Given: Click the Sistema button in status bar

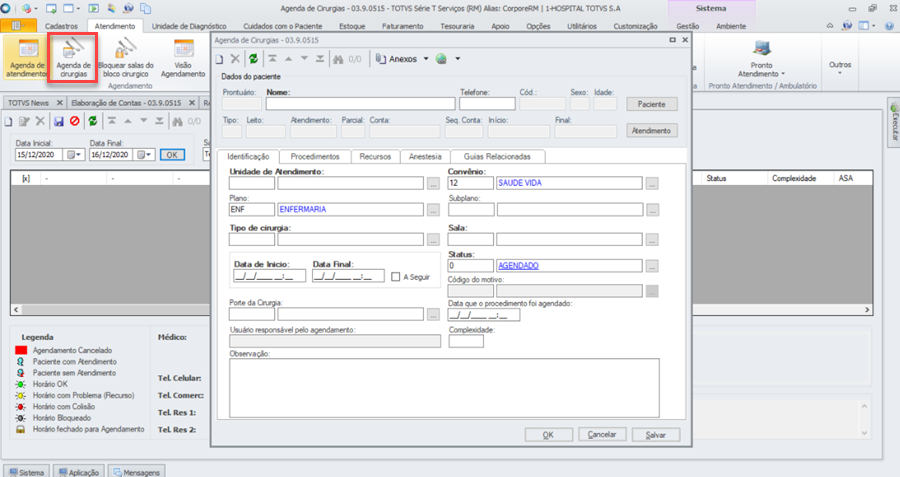Looking at the screenshot, I should point(26,472).
